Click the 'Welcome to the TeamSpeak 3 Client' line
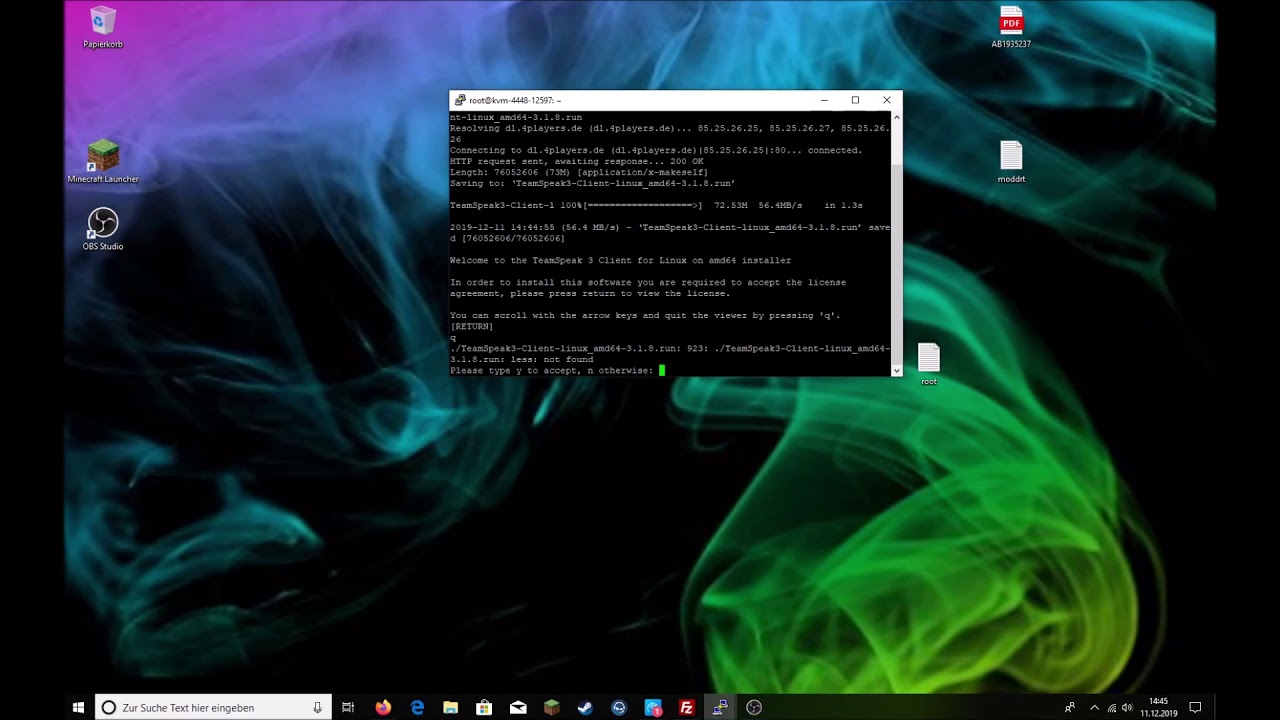Image resolution: width=1280 pixels, height=720 pixels. tap(620, 260)
